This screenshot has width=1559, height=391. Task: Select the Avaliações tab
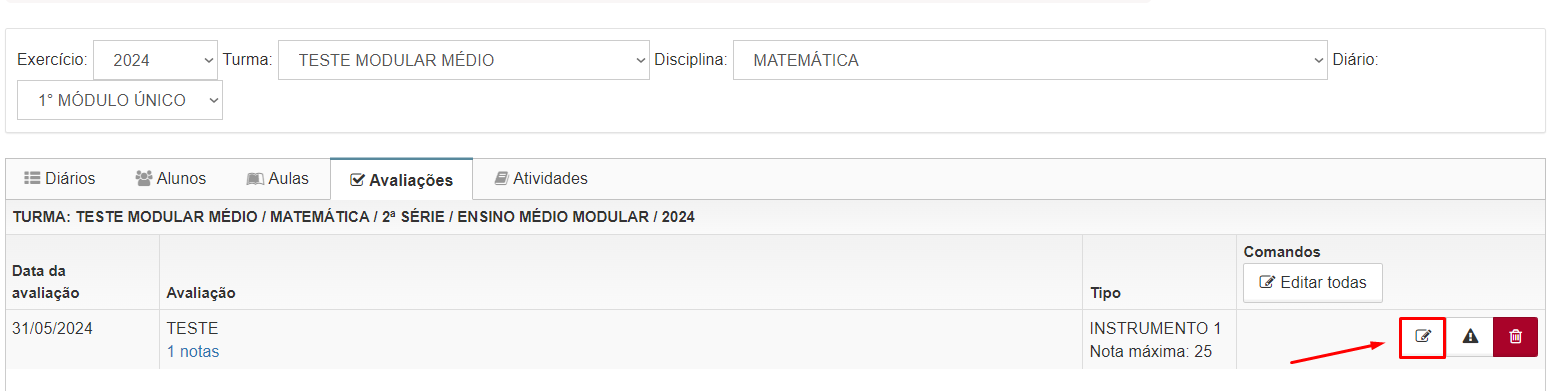coord(401,180)
